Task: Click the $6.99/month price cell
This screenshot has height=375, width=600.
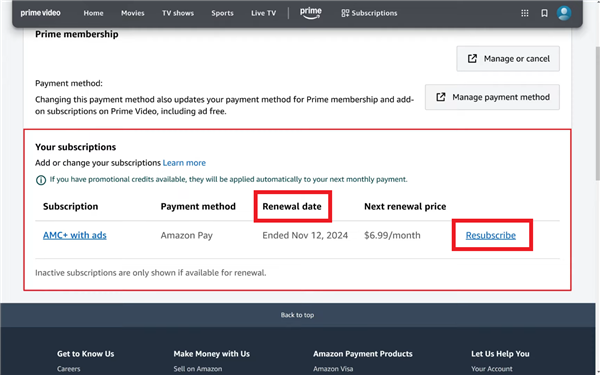Action: 392,235
